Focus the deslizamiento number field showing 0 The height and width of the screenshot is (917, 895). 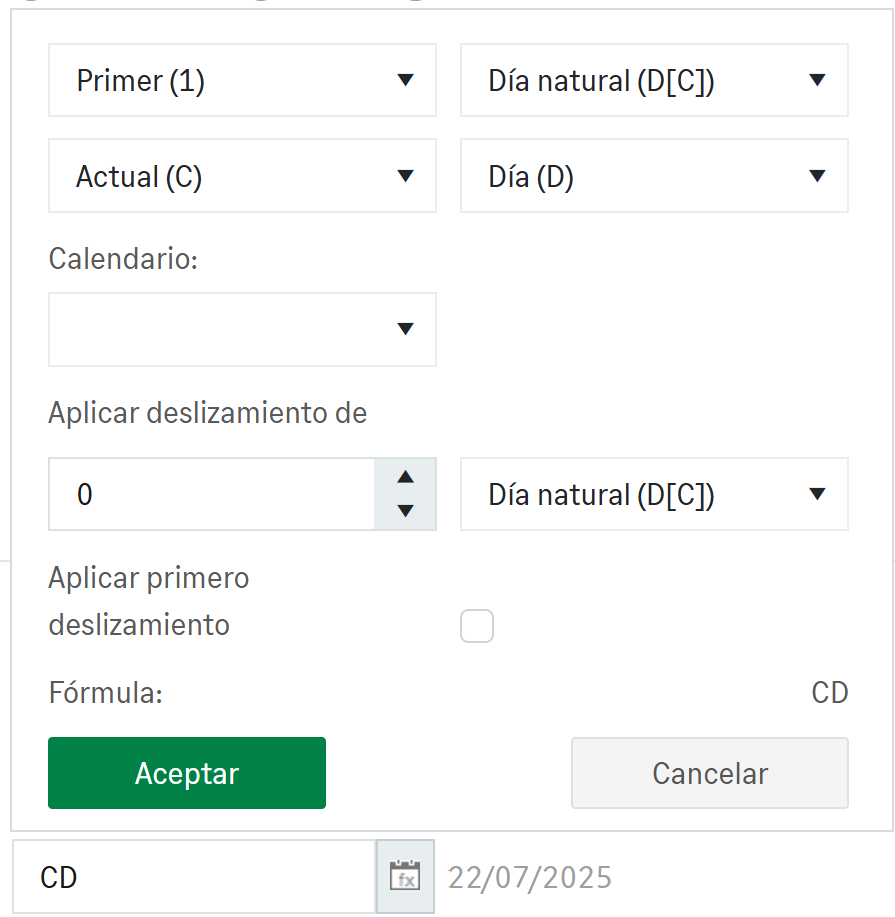[x=212, y=494]
